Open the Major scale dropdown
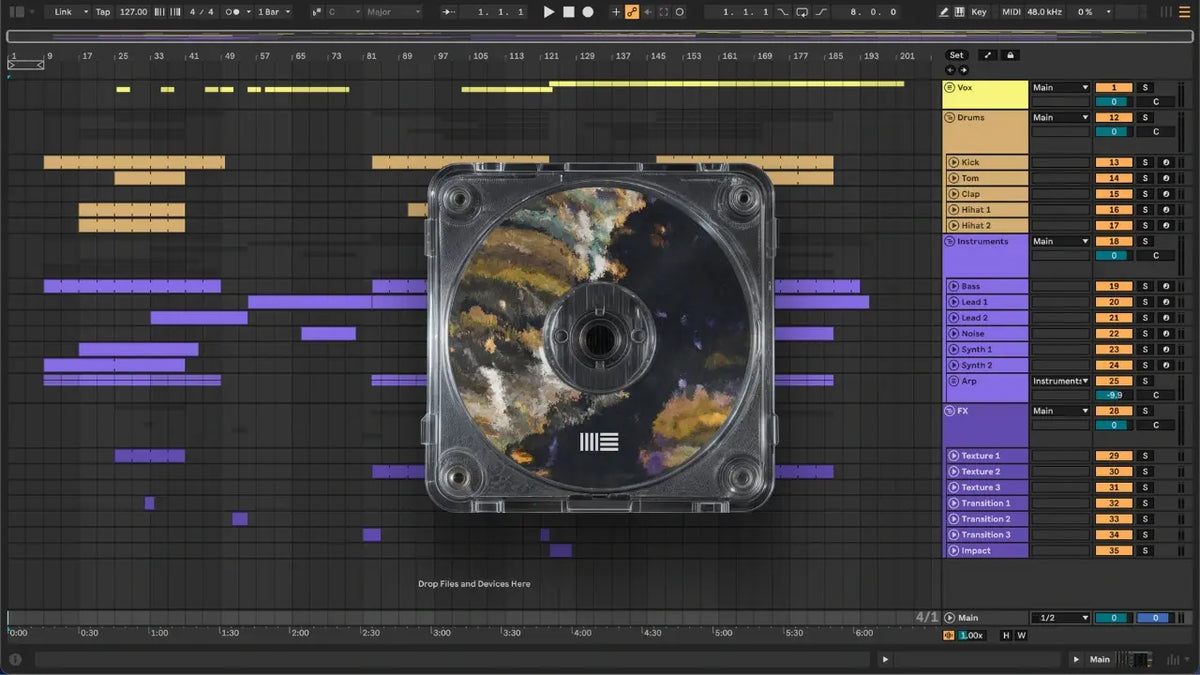 pos(391,12)
